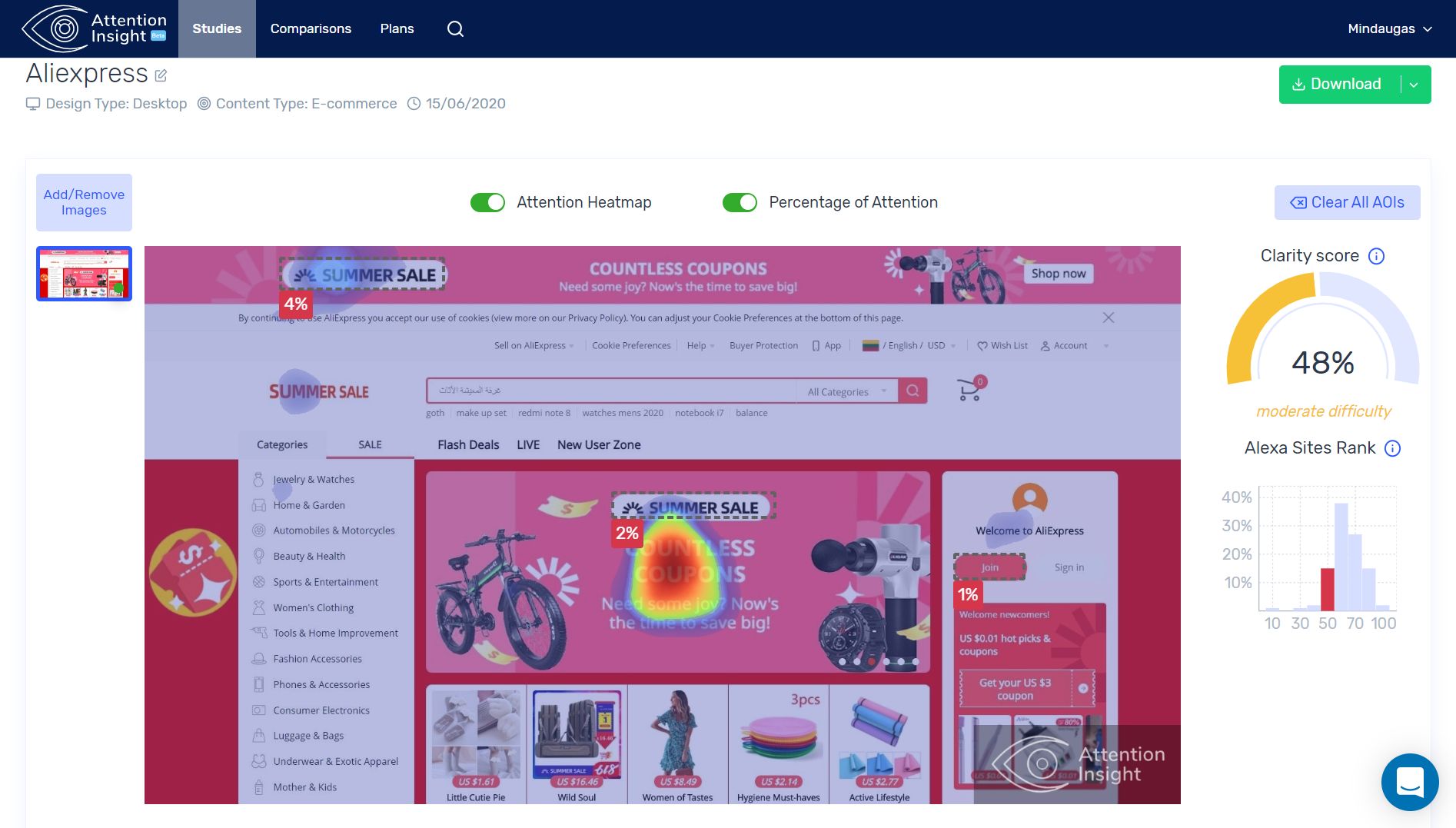Click Buyer Protection link
Viewport: 1456px width, 828px height.
(x=763, y=346)
